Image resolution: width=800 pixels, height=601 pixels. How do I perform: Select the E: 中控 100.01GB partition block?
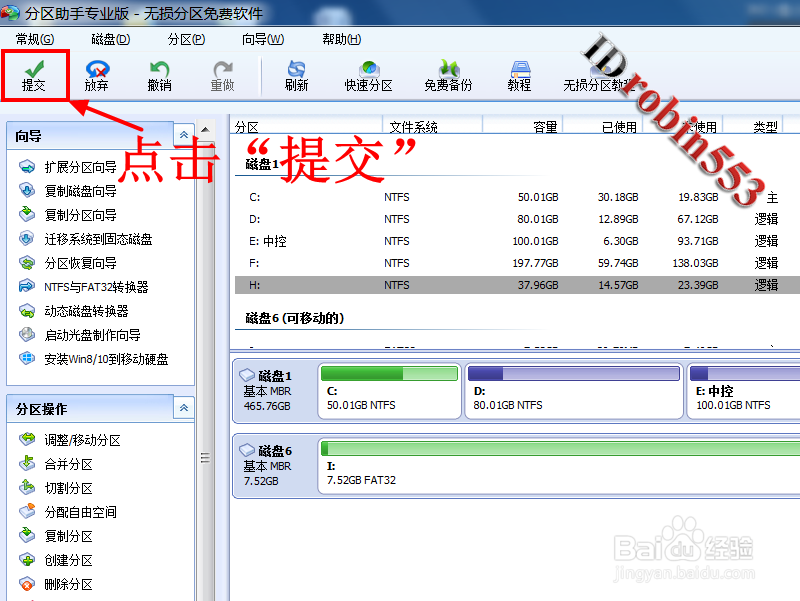coord(744,391)
